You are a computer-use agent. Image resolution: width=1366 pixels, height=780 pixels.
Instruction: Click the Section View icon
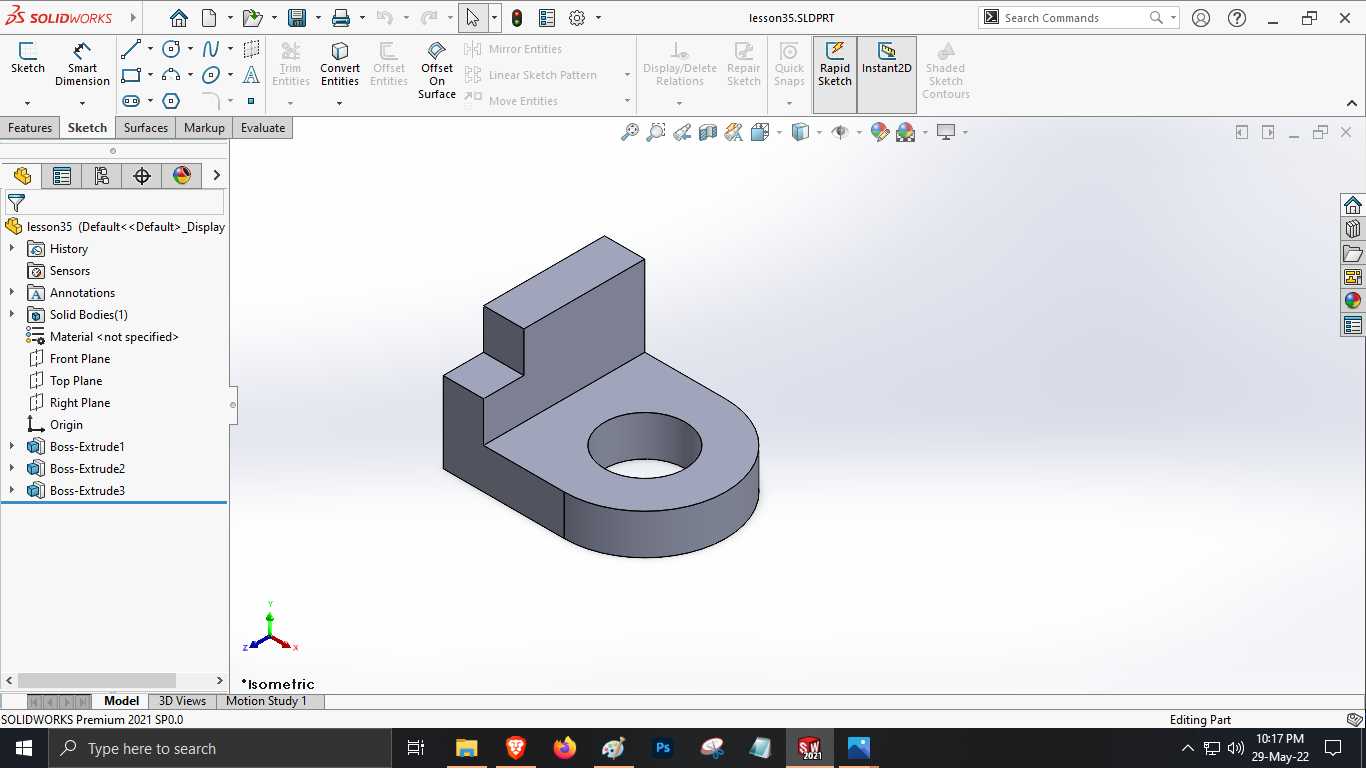pyautogui.click(x=708, y=132)
